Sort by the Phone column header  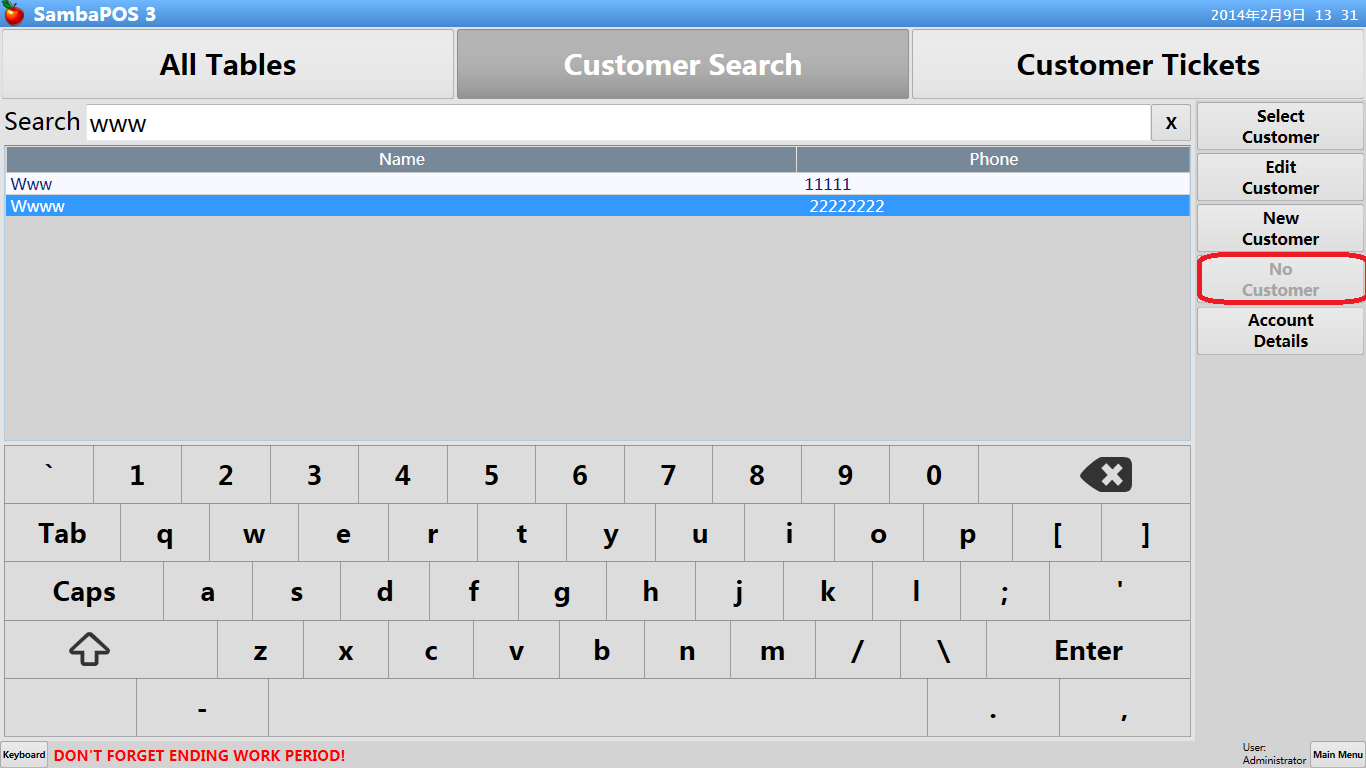click(x=993, y=159)
